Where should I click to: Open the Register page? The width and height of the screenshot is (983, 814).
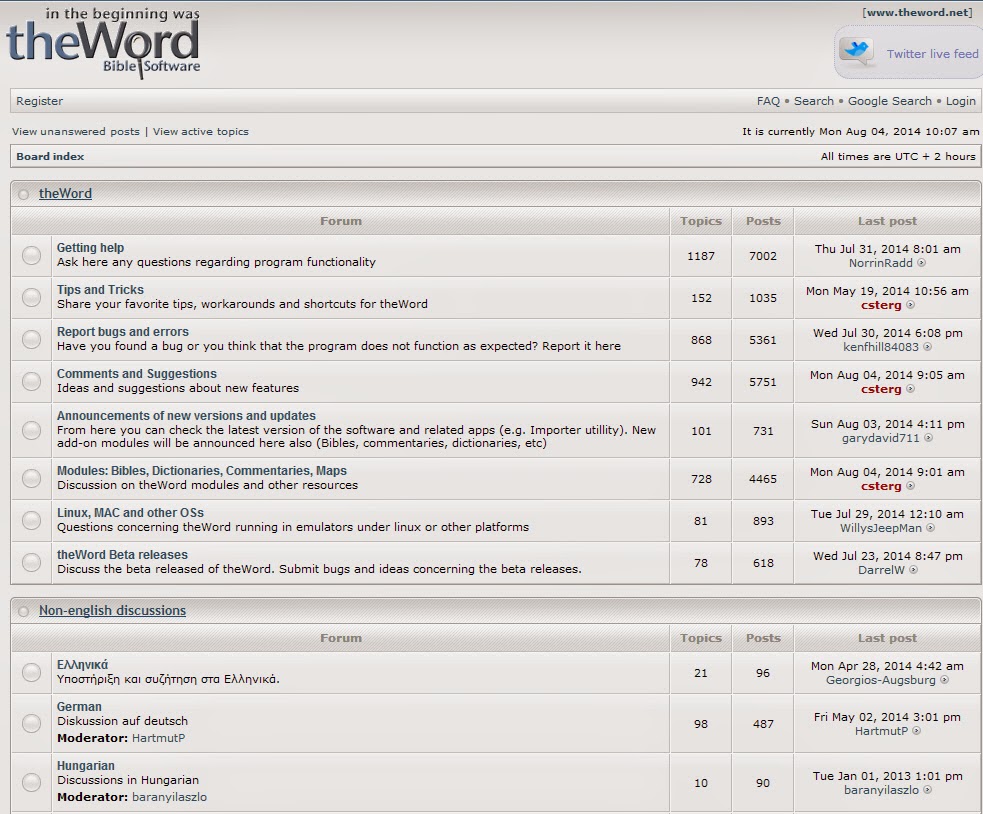pos(39,101)
